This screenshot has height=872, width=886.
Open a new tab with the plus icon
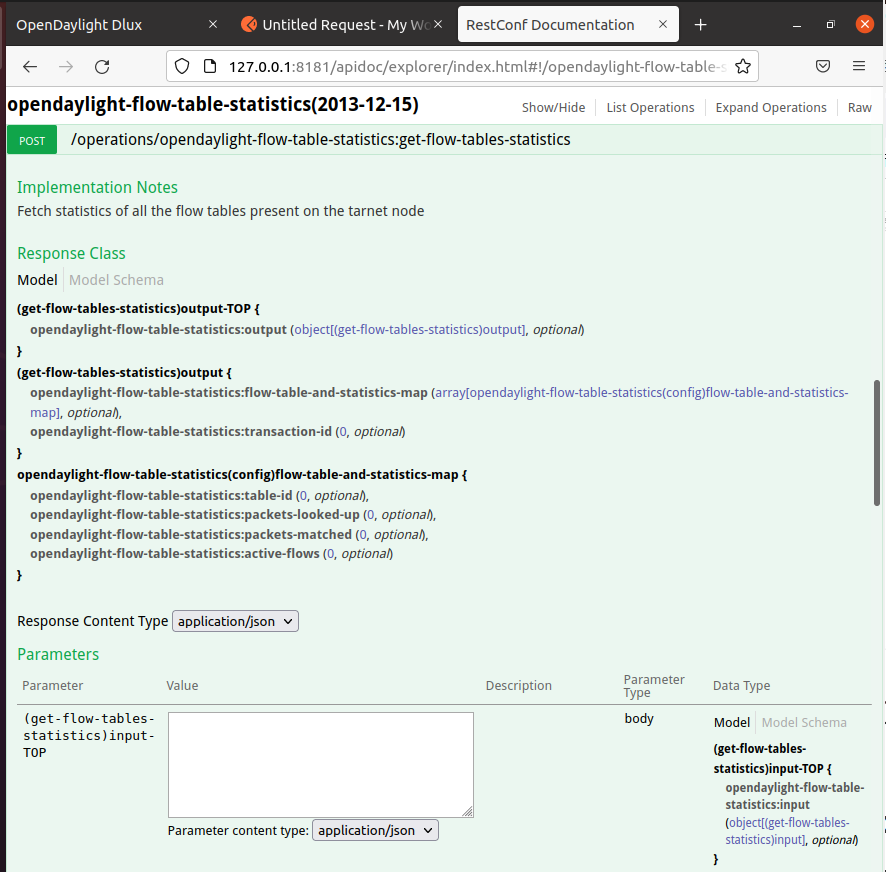[701, 25]
